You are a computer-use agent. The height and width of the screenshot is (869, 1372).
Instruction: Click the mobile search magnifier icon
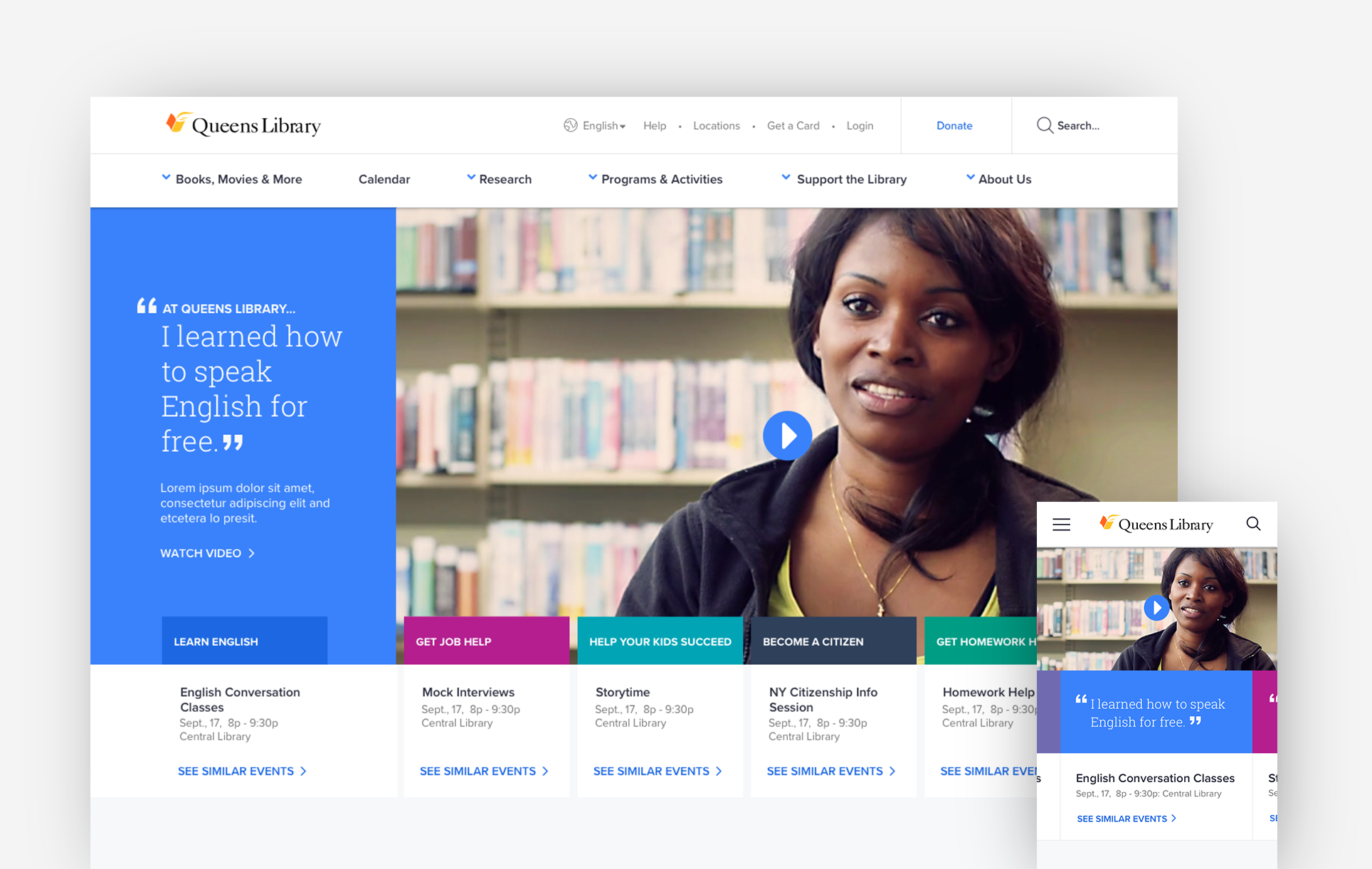[1253, 524]
